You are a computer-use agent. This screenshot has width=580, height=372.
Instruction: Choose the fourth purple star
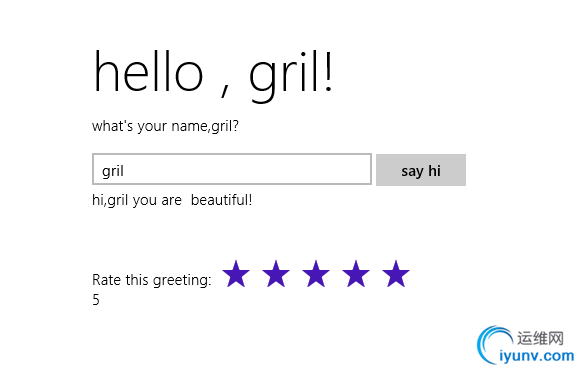click(x=356, y=274)
